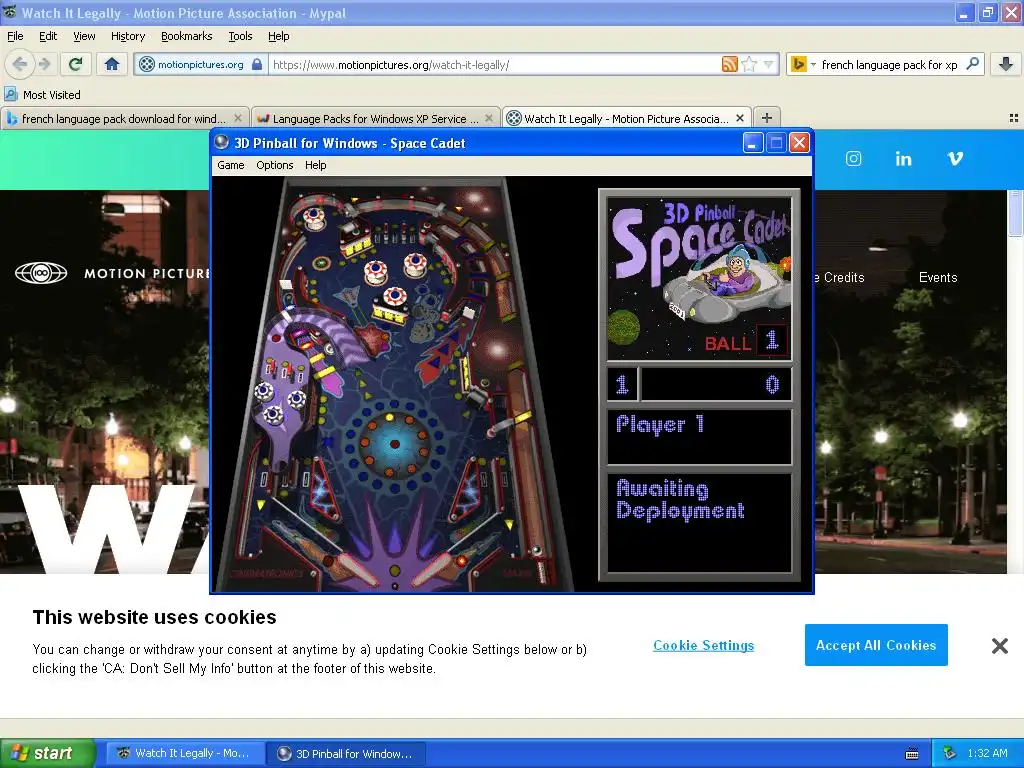Click the french language pack search field
The height and width of the screenshot is (768, 1024).
(889, 64)
